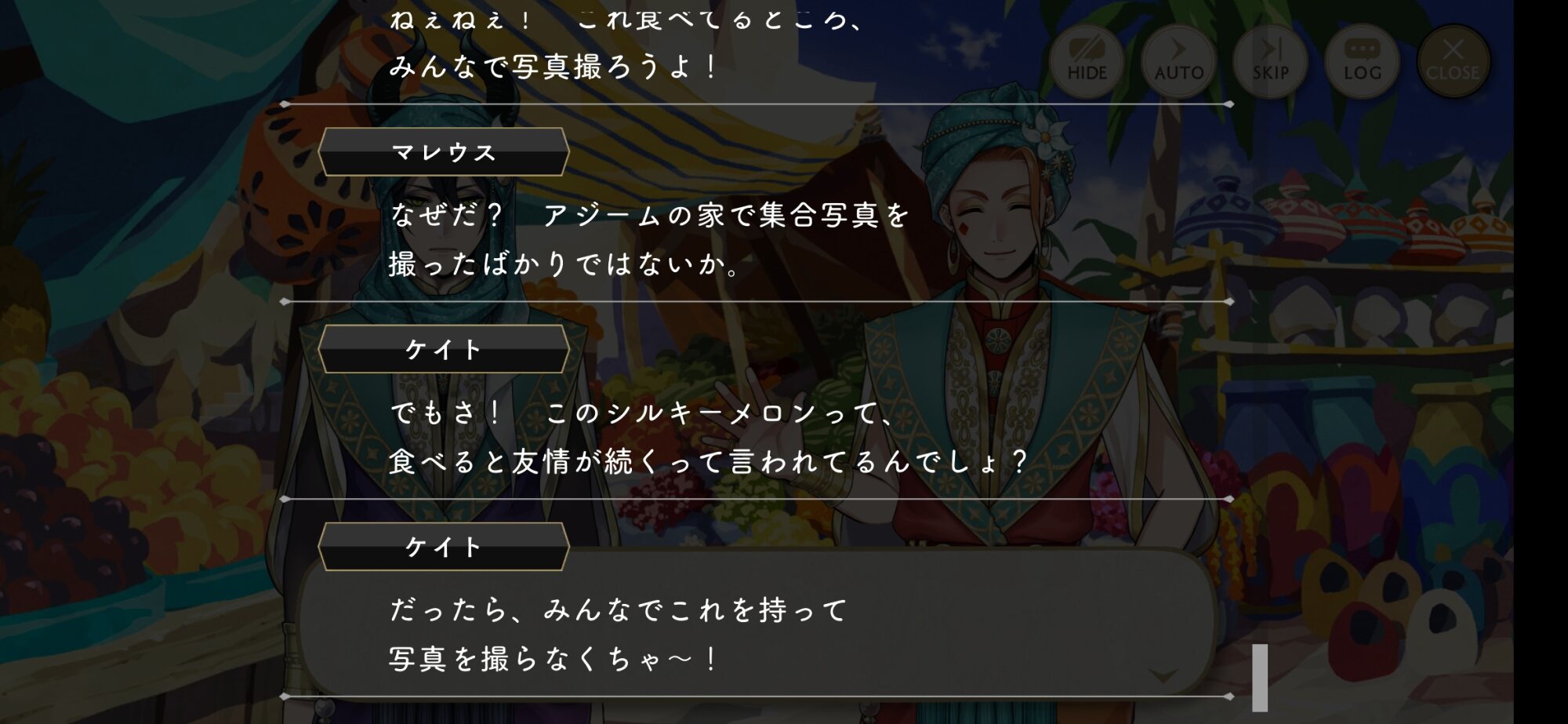Select the ケイト name tag above でもさ line
Screen dimensions: 1568x724
[x=444, y=349]
